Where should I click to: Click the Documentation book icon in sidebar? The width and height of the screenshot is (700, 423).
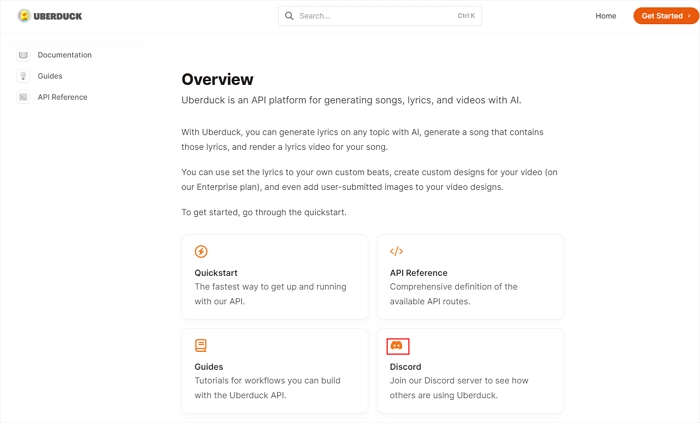tap(23, 55)
